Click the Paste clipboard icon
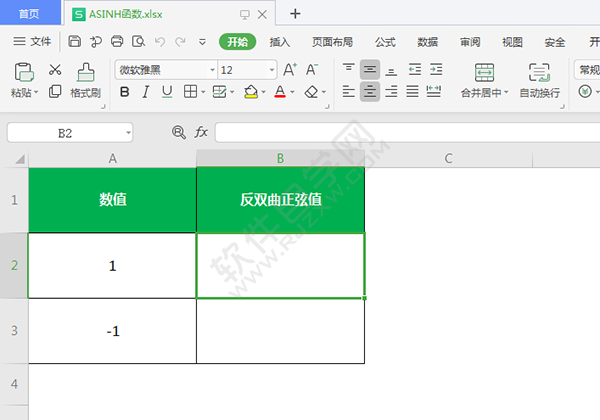600x420 pixels. (x=24, y=72)
